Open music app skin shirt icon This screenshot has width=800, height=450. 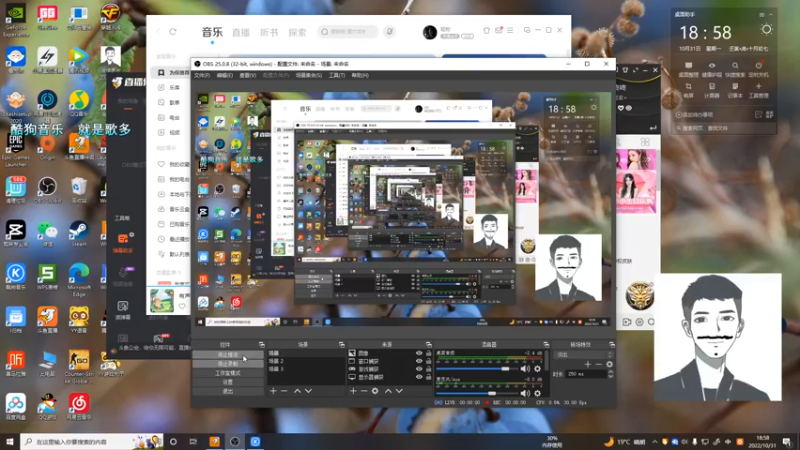click(487, 31)
